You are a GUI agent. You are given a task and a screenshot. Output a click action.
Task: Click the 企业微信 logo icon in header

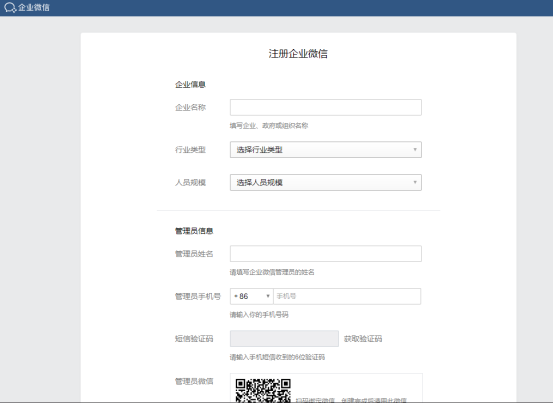(x=10, y=7)
